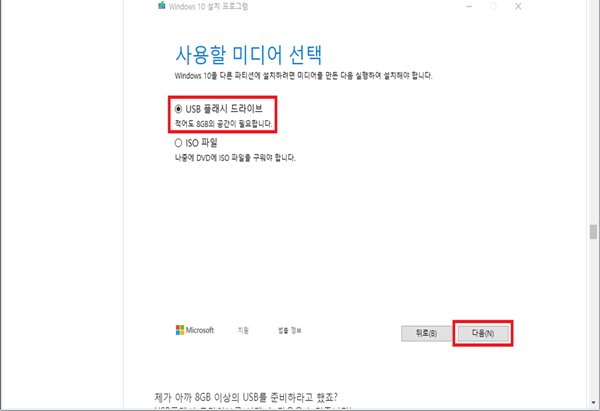Click the sentence mentioning 8GB 이상의 USB
The width and height of the screenshot is (600, 411).
click(246, 397)
